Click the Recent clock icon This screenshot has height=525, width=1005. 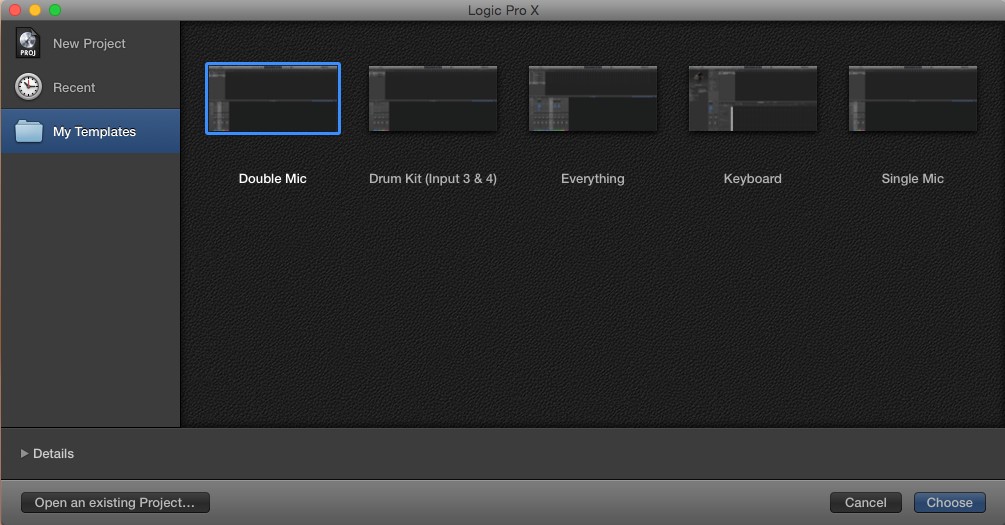coord(28,87)
